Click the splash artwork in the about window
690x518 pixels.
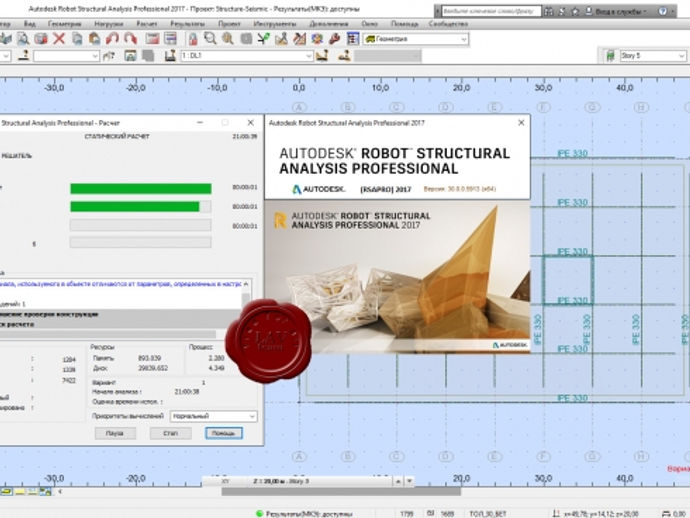(x=397, y=277)
